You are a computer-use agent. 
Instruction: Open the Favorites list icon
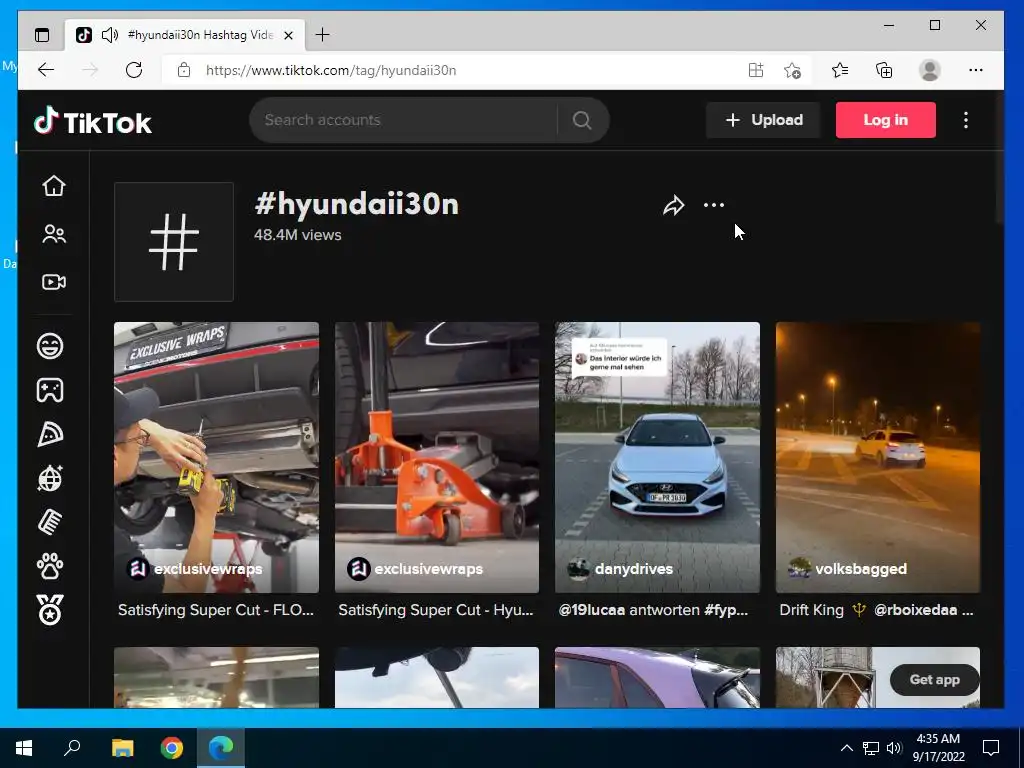840,70
